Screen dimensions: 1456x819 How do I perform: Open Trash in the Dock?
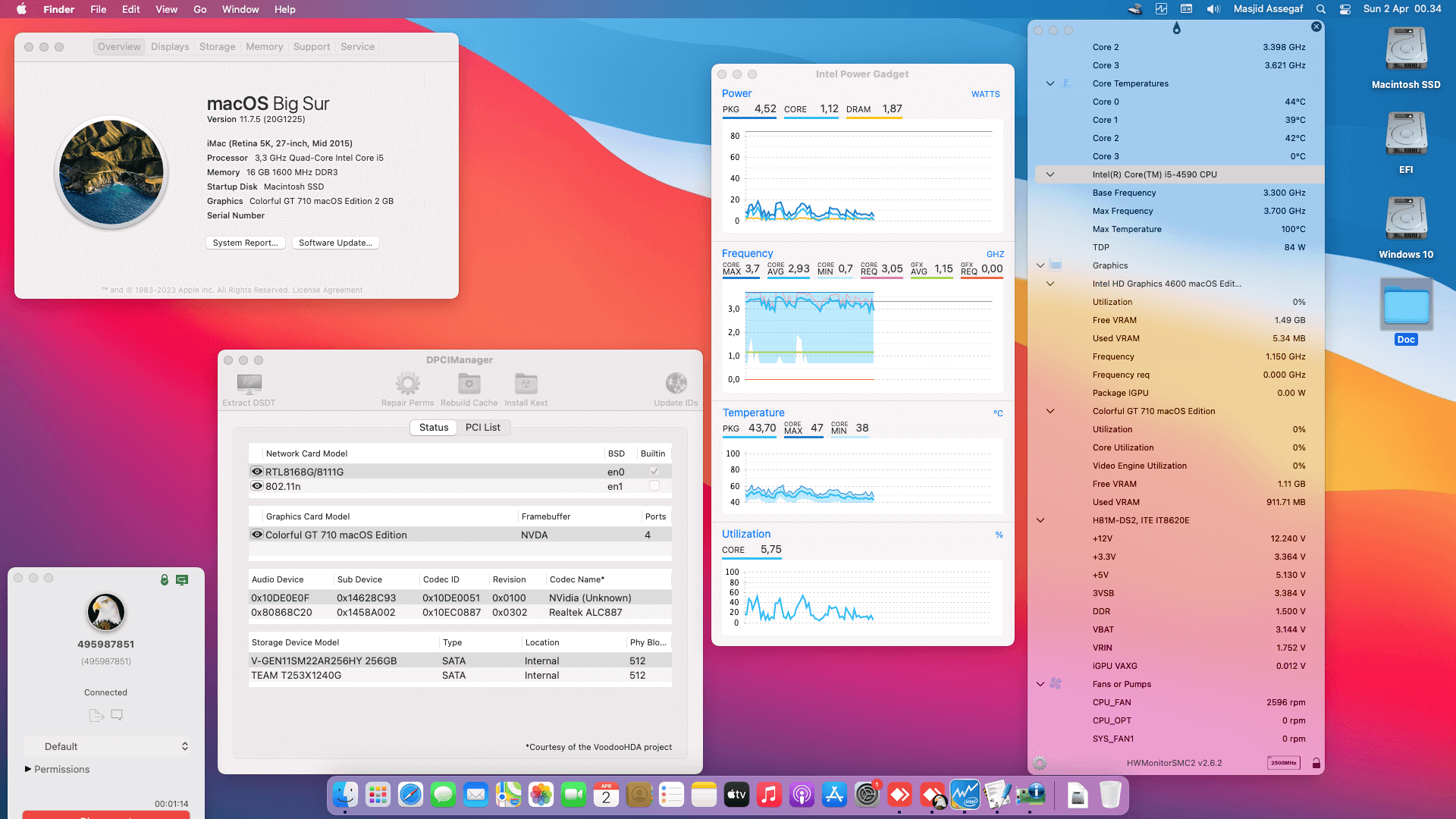1110,795
